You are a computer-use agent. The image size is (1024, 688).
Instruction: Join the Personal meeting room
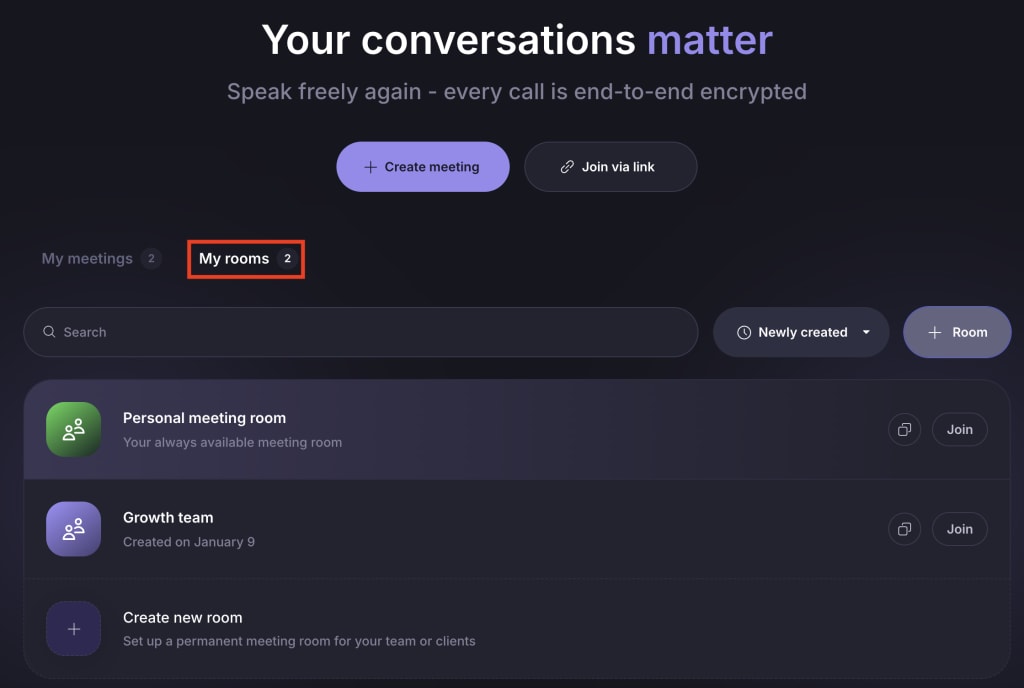[x=959, y=429]
